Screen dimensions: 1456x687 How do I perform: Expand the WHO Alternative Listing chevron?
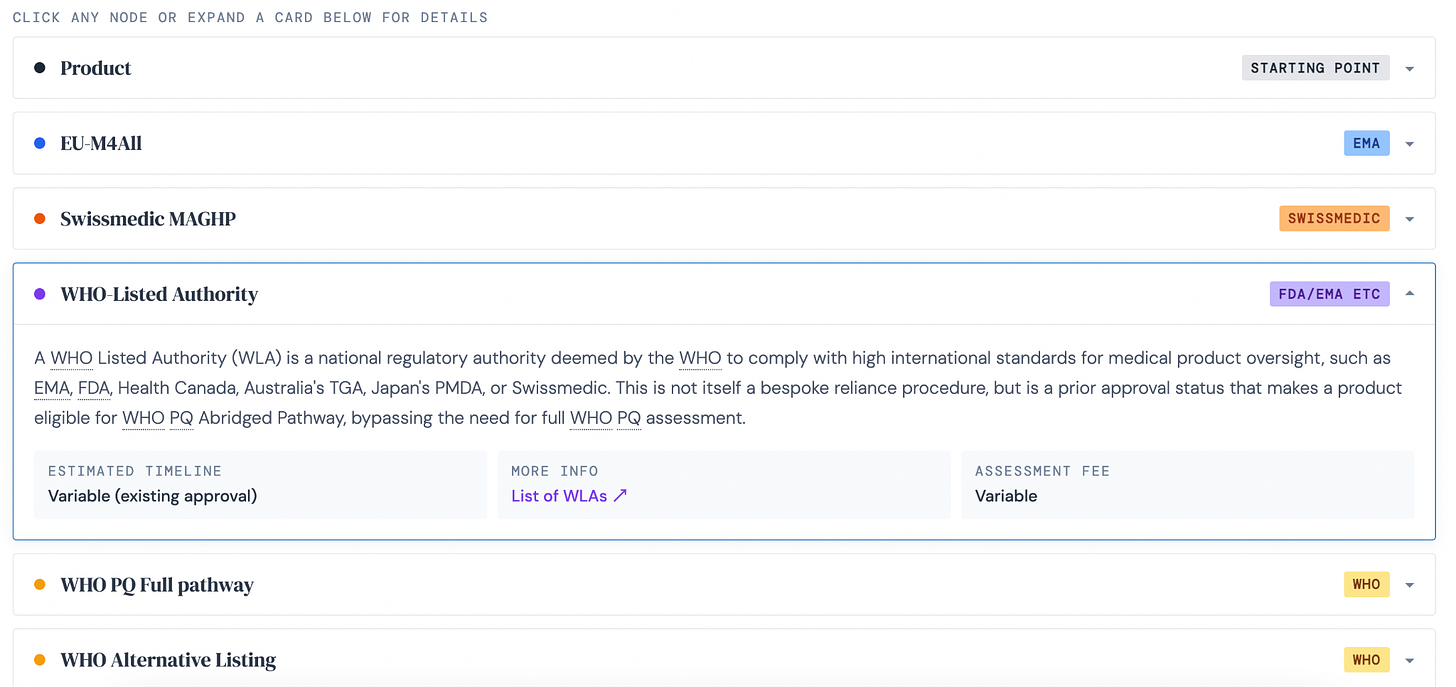[x=1409, y=660]
